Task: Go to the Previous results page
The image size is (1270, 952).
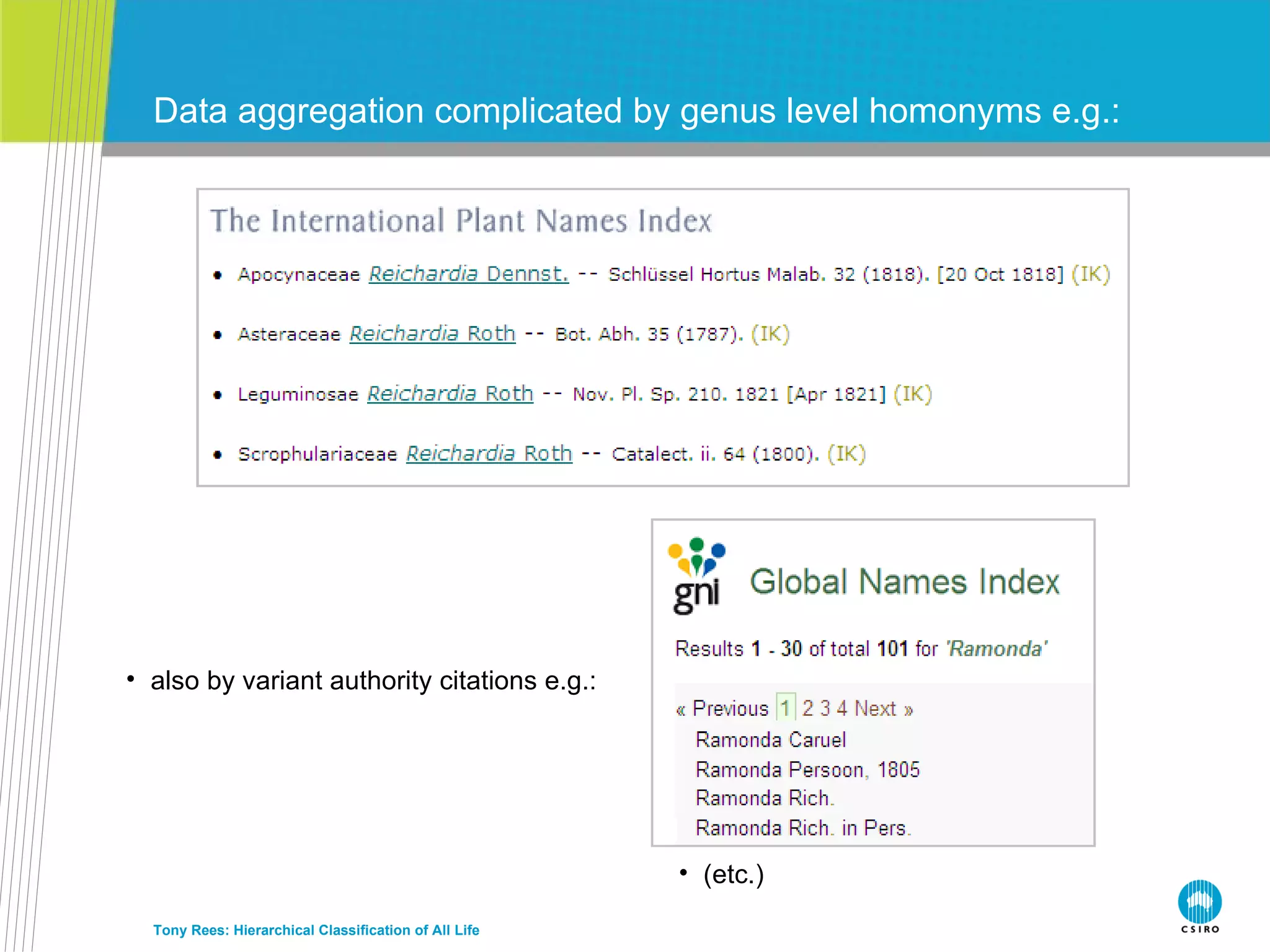Action: [x=722, y=708]
